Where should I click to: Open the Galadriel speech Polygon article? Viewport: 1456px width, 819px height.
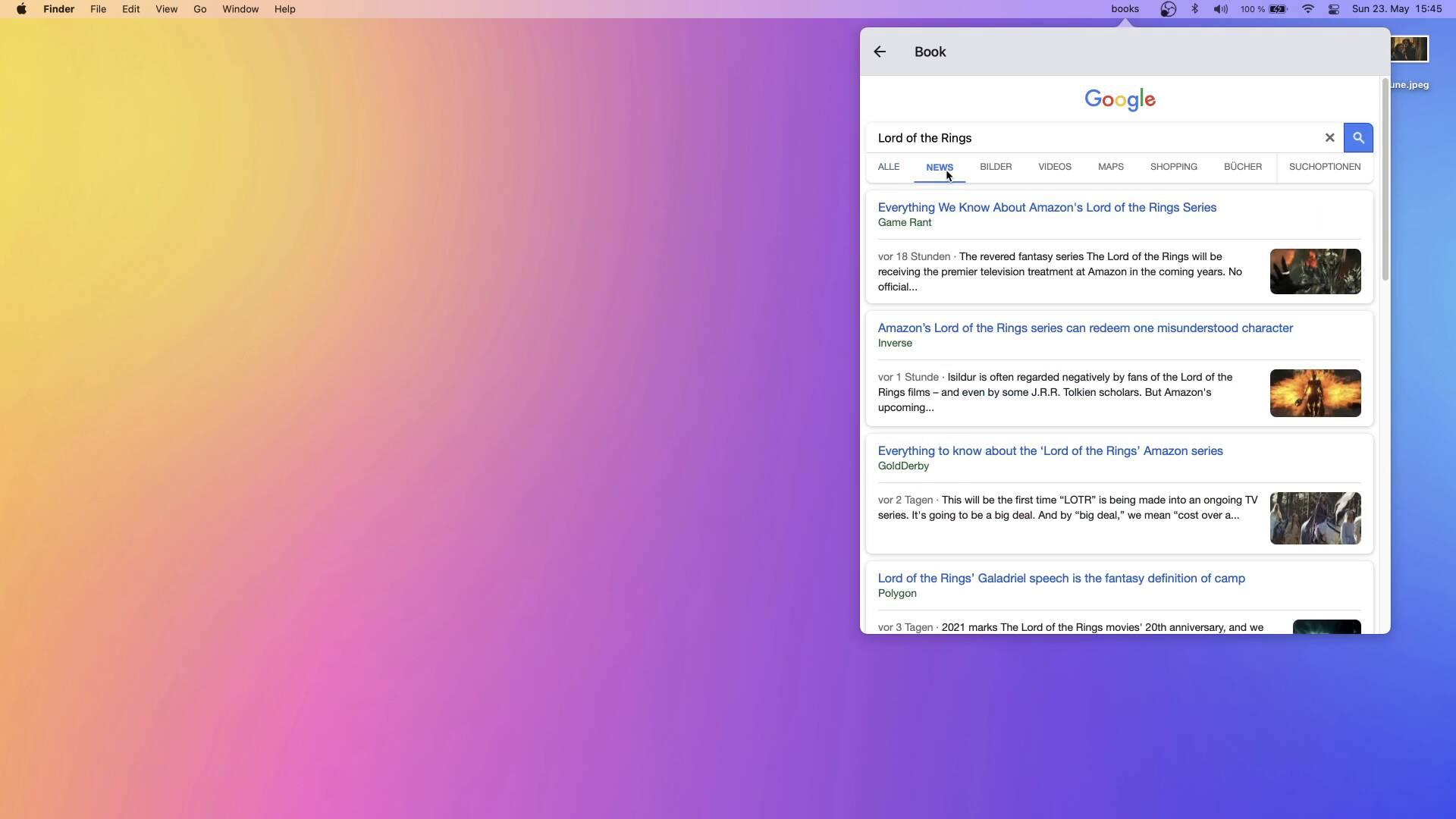click(x=1062, y=579)
